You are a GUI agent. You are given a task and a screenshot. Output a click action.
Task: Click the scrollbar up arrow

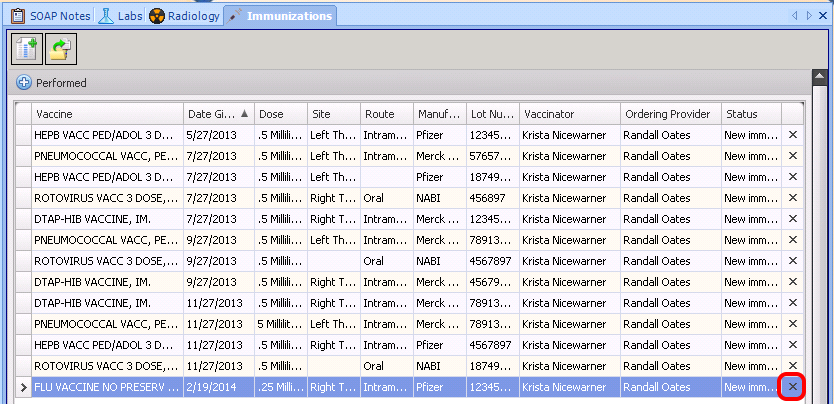820,78
